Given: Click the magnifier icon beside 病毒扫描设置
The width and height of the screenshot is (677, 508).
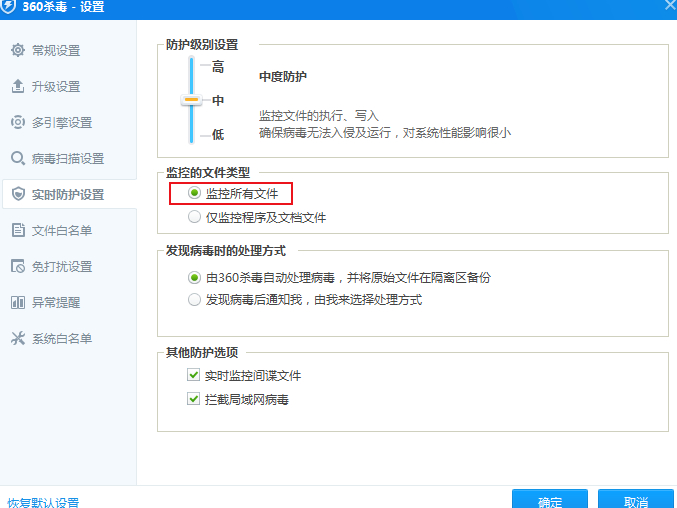Looking at the screenshot, I should (18, 158).
